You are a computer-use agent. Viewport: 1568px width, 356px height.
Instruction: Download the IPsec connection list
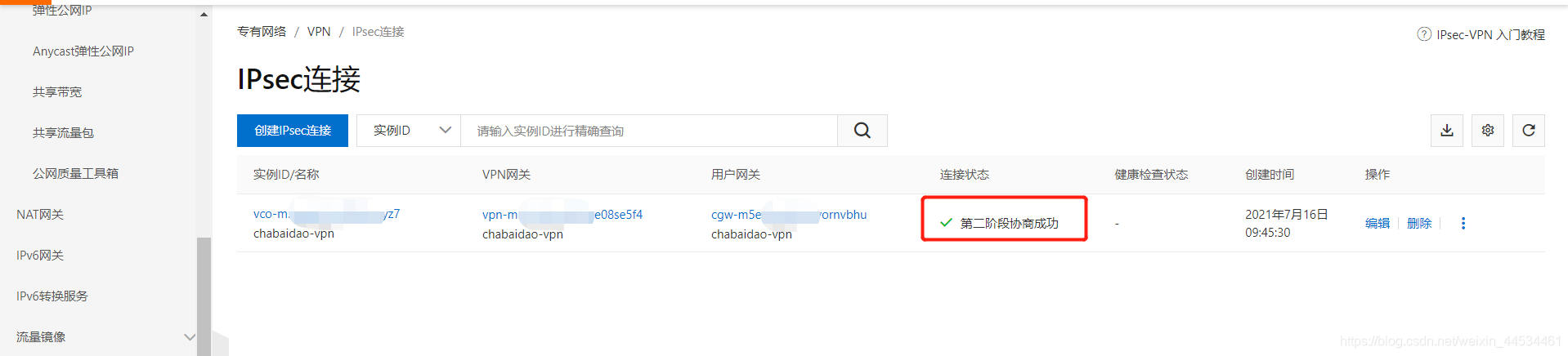[1446, 131]
